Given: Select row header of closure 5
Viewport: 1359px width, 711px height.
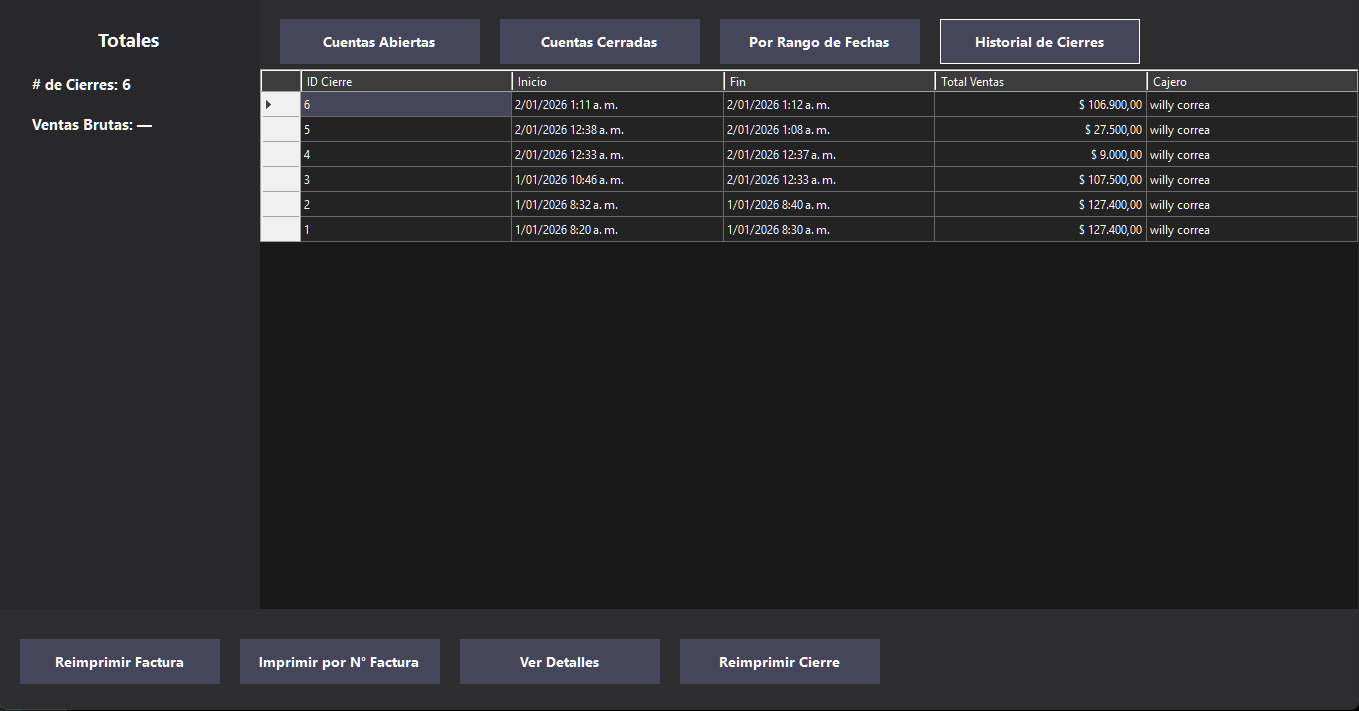Looking at the screenshot, I should (x=280, y=130).
